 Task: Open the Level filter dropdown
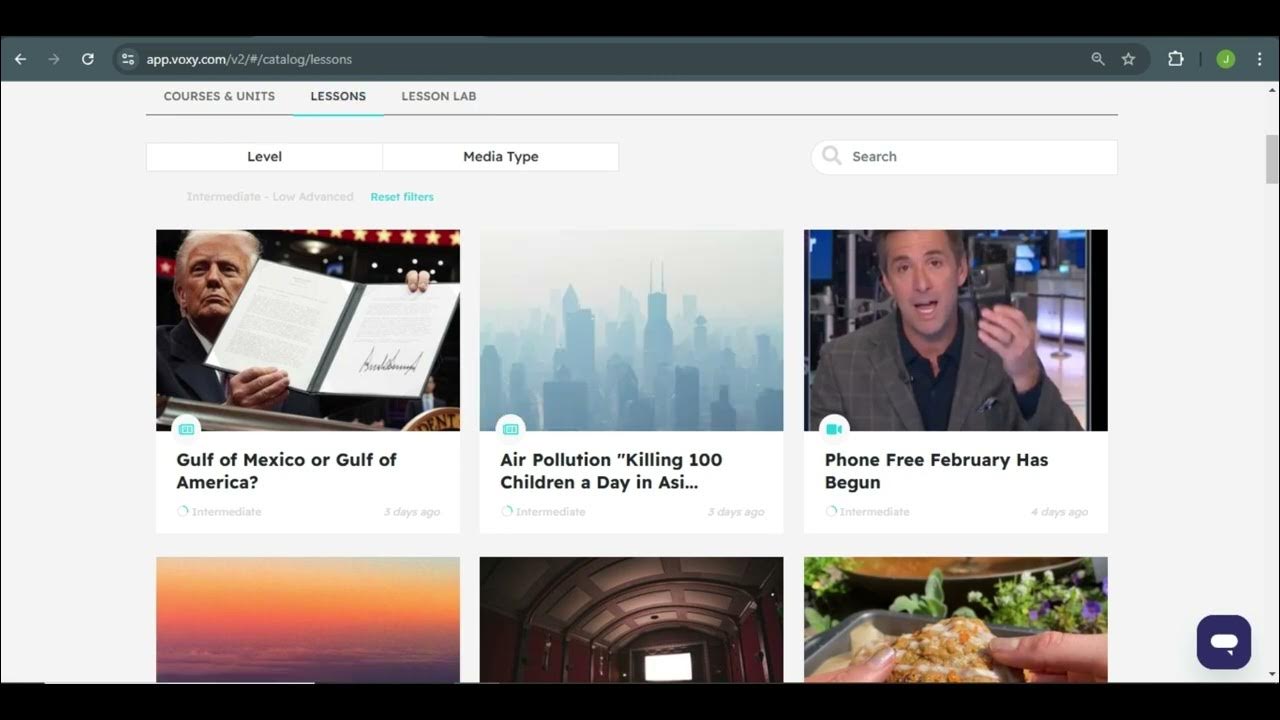pyautogui.click(x=264, y=157)
